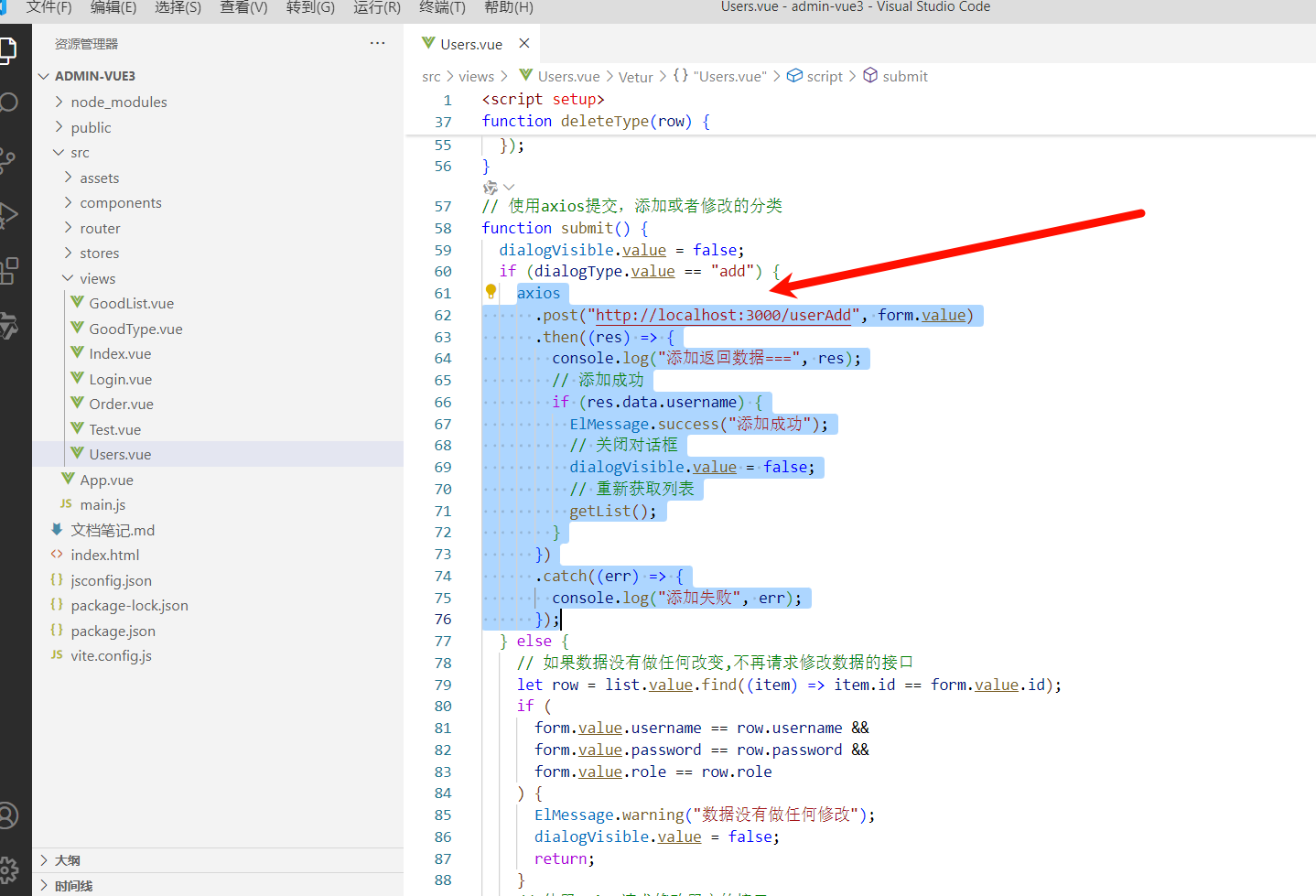Close the Users.vue editor tab
The width and height of the screenshot is (1316, 896).
pos(524,43)
